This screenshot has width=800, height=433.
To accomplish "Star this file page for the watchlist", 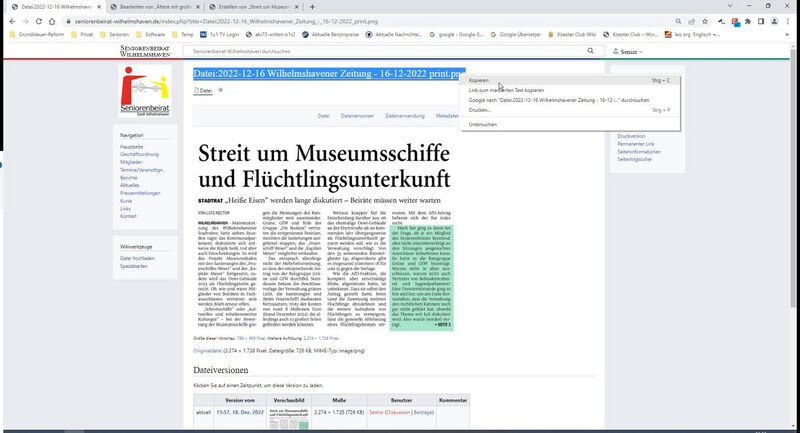I will pyautogui.click(x=220, y=91).
